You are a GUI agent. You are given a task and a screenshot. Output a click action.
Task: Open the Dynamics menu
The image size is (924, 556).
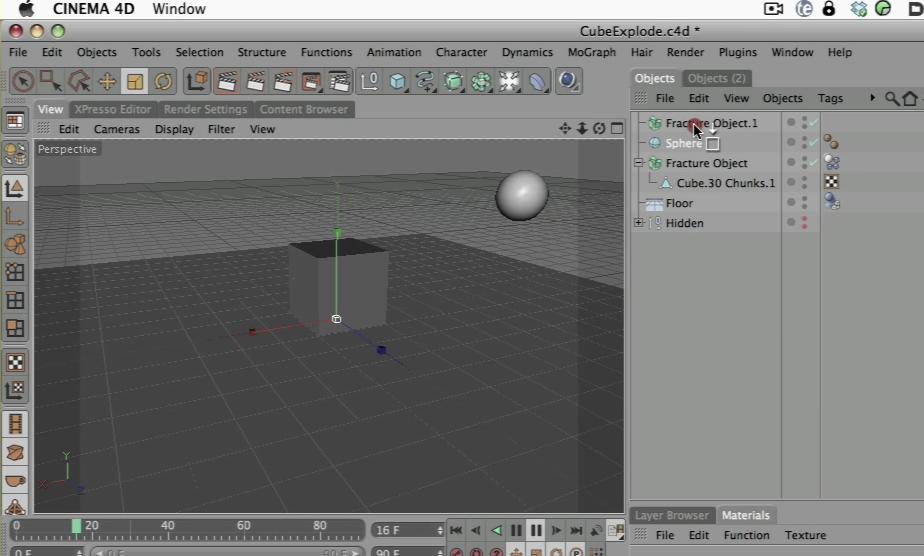tap(527, 52)
